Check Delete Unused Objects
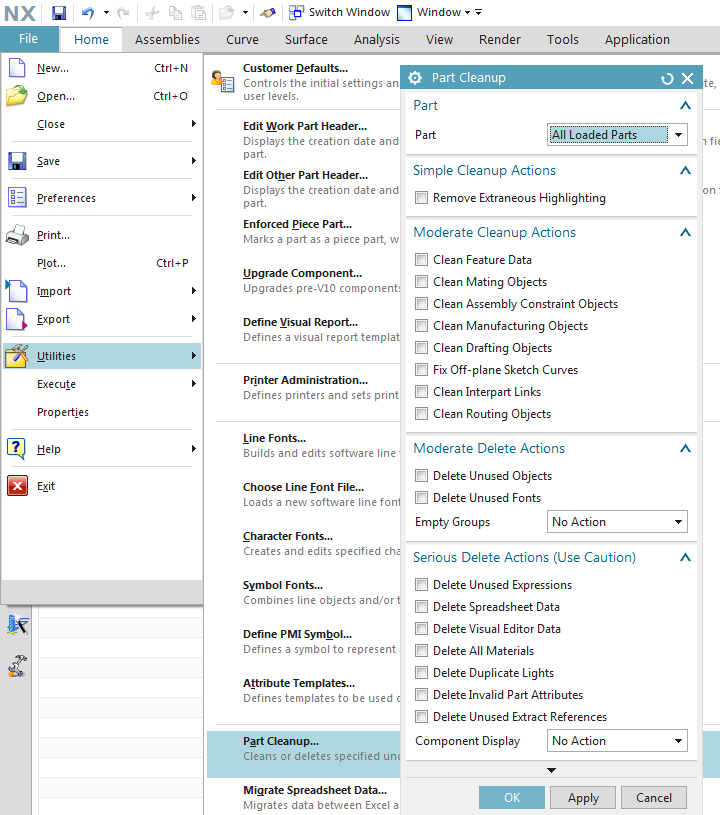 point(422,476)
